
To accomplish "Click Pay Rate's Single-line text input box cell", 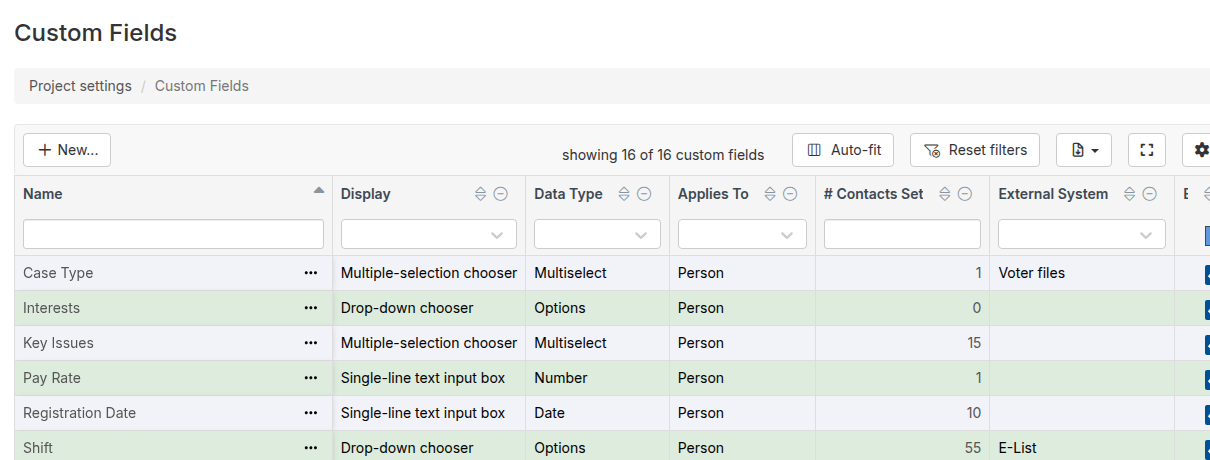I will (429, 378).
